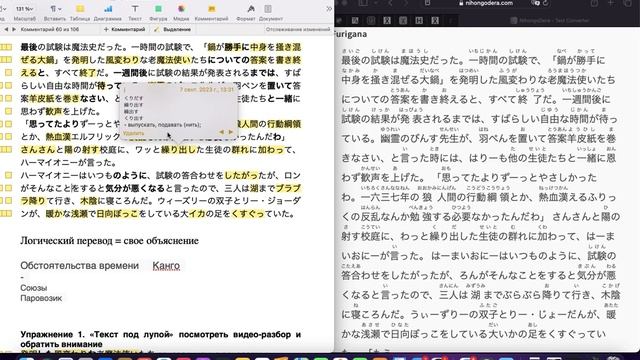Screen dimensions: 640x360
Task: Click the plus Комментарий button
Action: pos(124,29)
